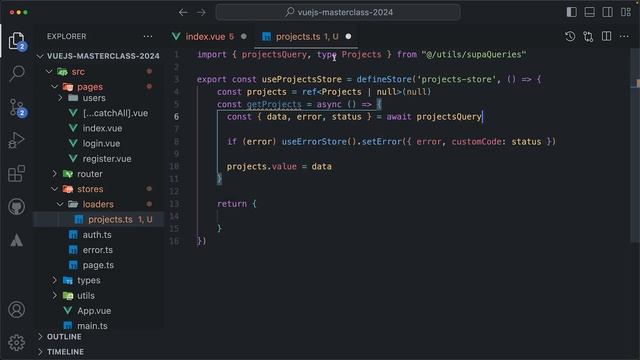The width and height of the screenshot is (640, 360).
Task: Open the Source Control view
Action: 16,107
